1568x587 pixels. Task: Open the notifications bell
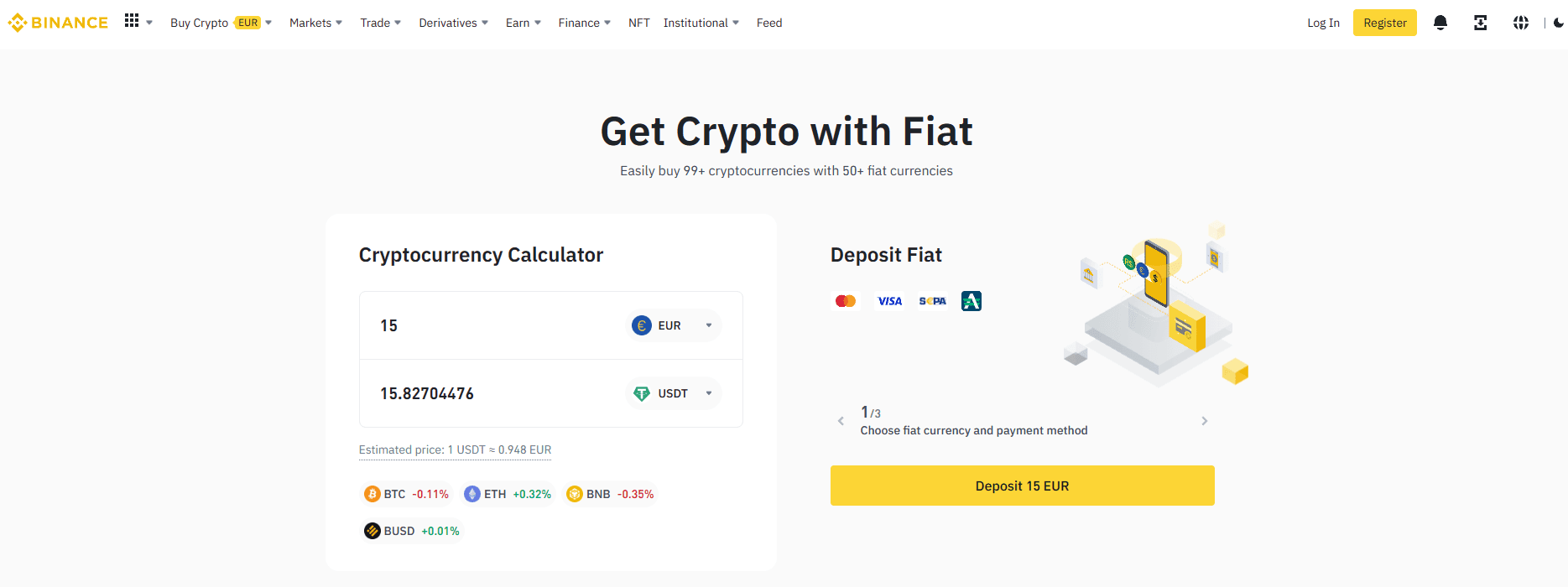tap(1440, 23)
